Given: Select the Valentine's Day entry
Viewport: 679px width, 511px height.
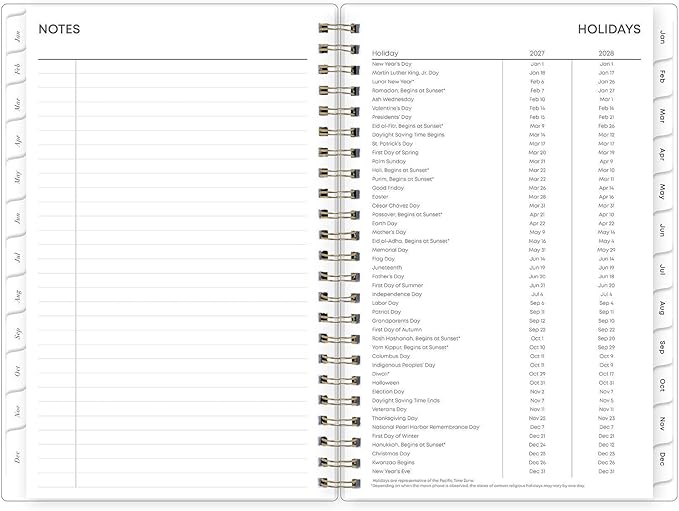Looking at the screenshot, I should coord(391,108).
